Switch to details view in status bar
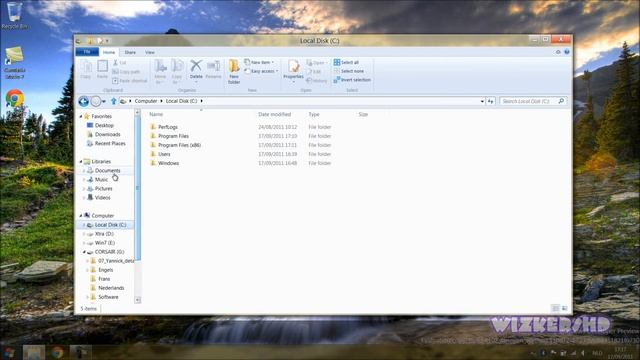This screenshot has width=640, height=360. pos(556,309)
